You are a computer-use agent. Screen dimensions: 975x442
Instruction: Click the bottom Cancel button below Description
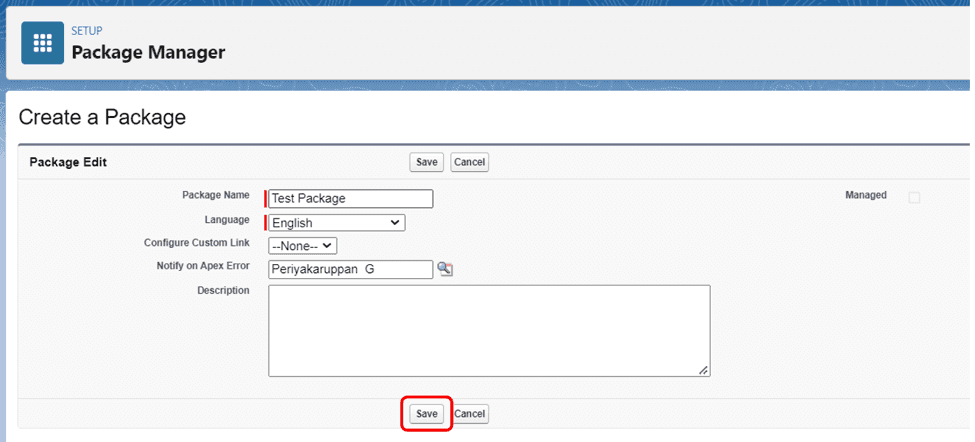coord(469,413)
